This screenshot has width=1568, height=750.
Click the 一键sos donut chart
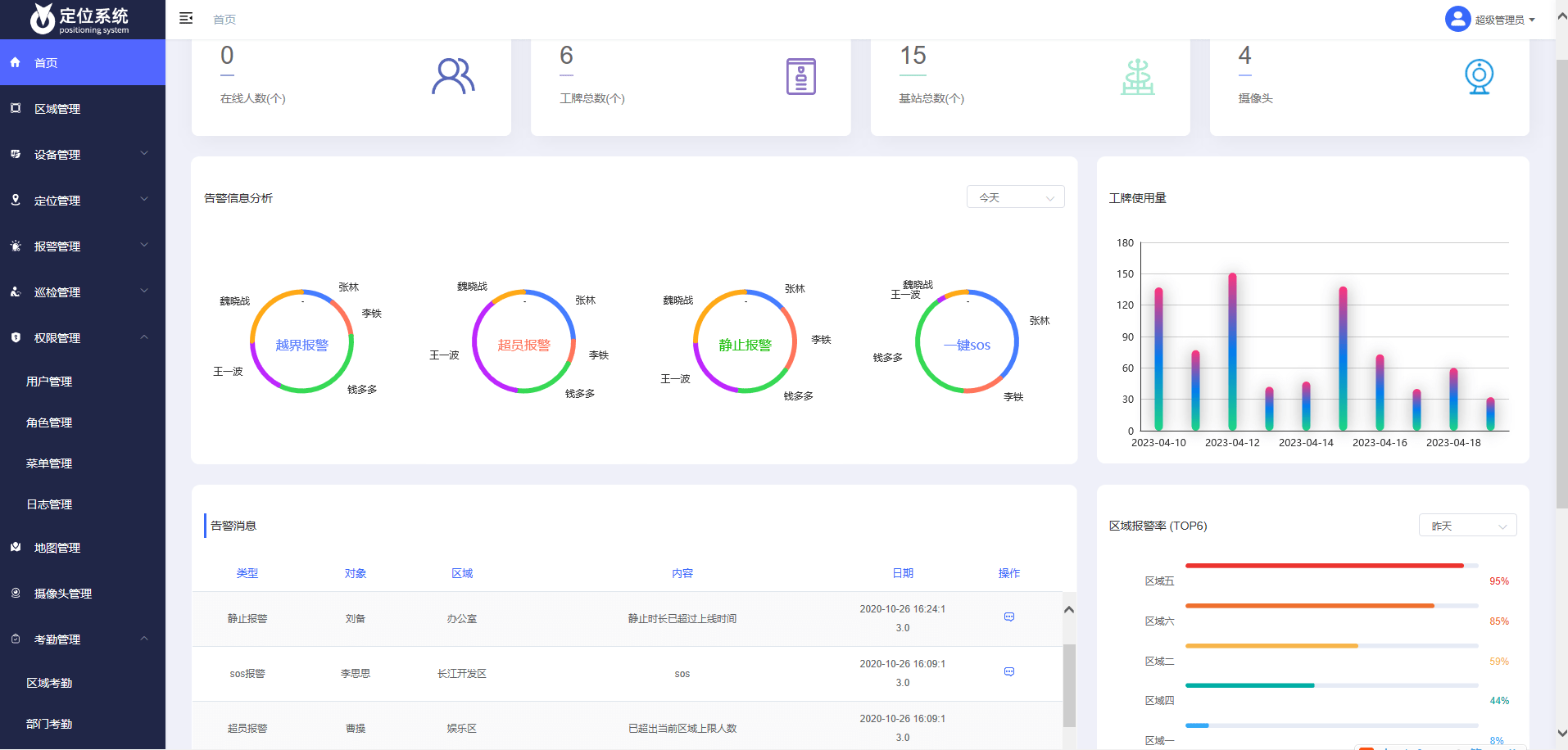click(x=967, y=341)
